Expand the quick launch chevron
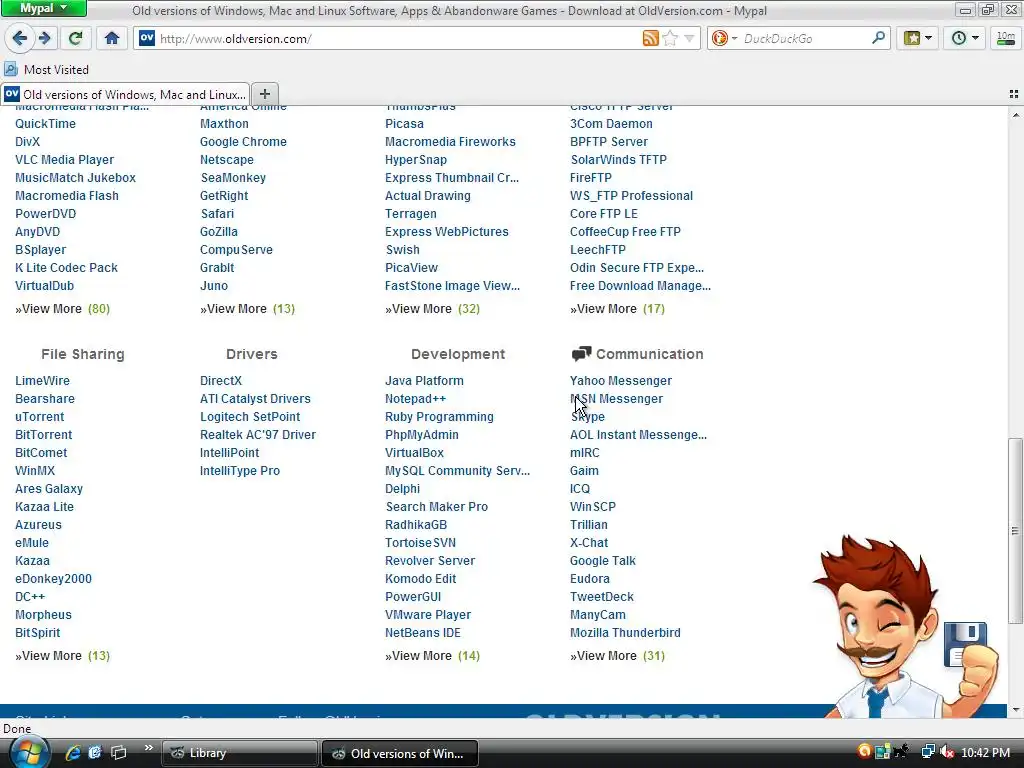 (148, 748)
